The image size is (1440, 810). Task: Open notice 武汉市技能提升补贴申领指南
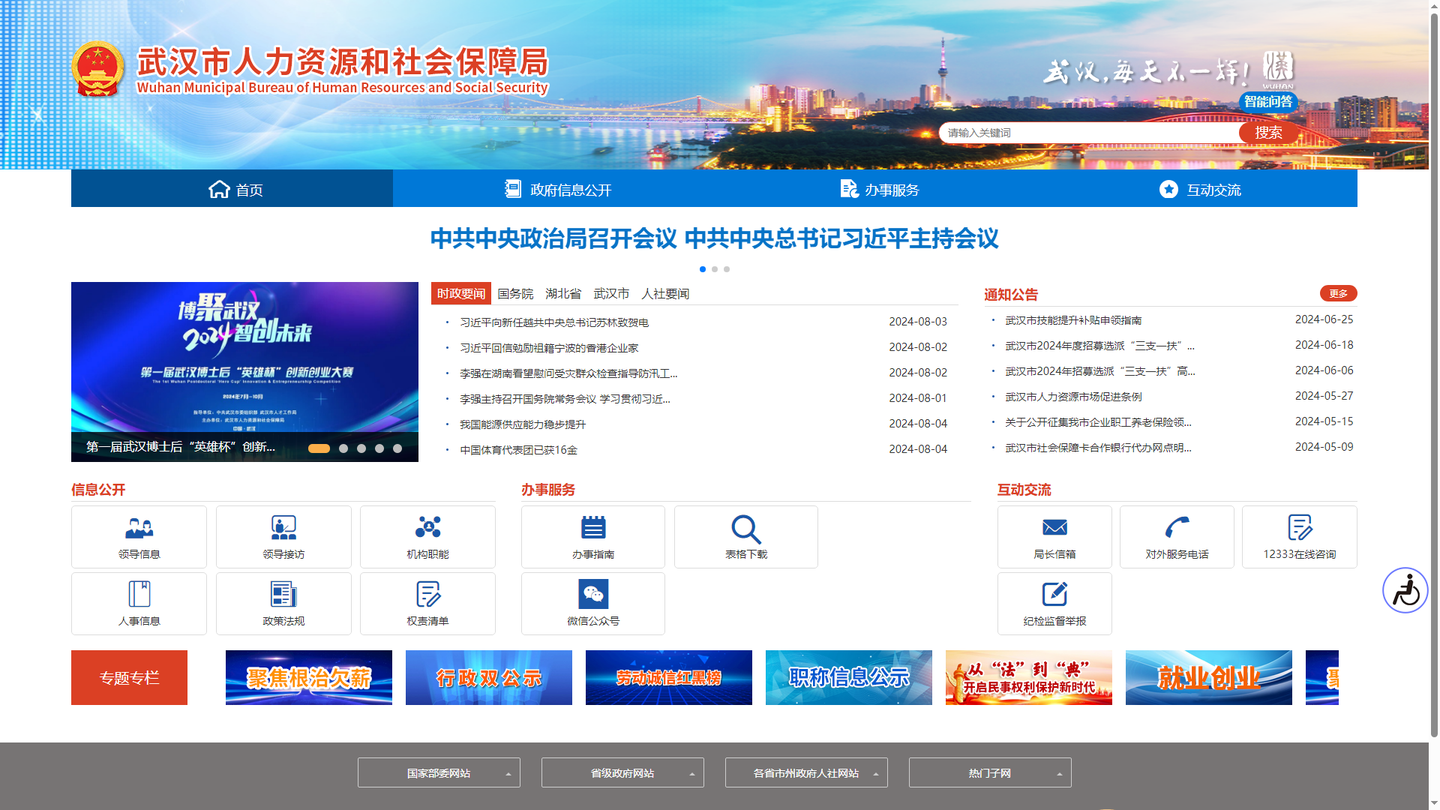click(1073, 320)
